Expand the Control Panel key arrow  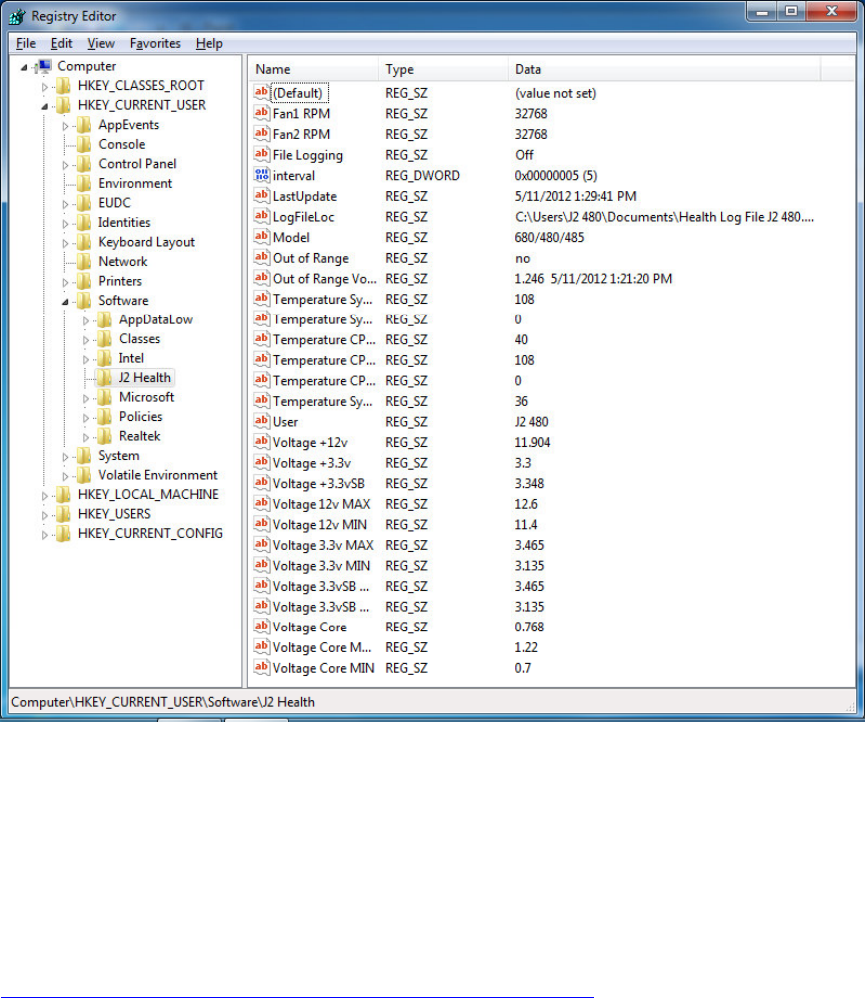point(65,165)
